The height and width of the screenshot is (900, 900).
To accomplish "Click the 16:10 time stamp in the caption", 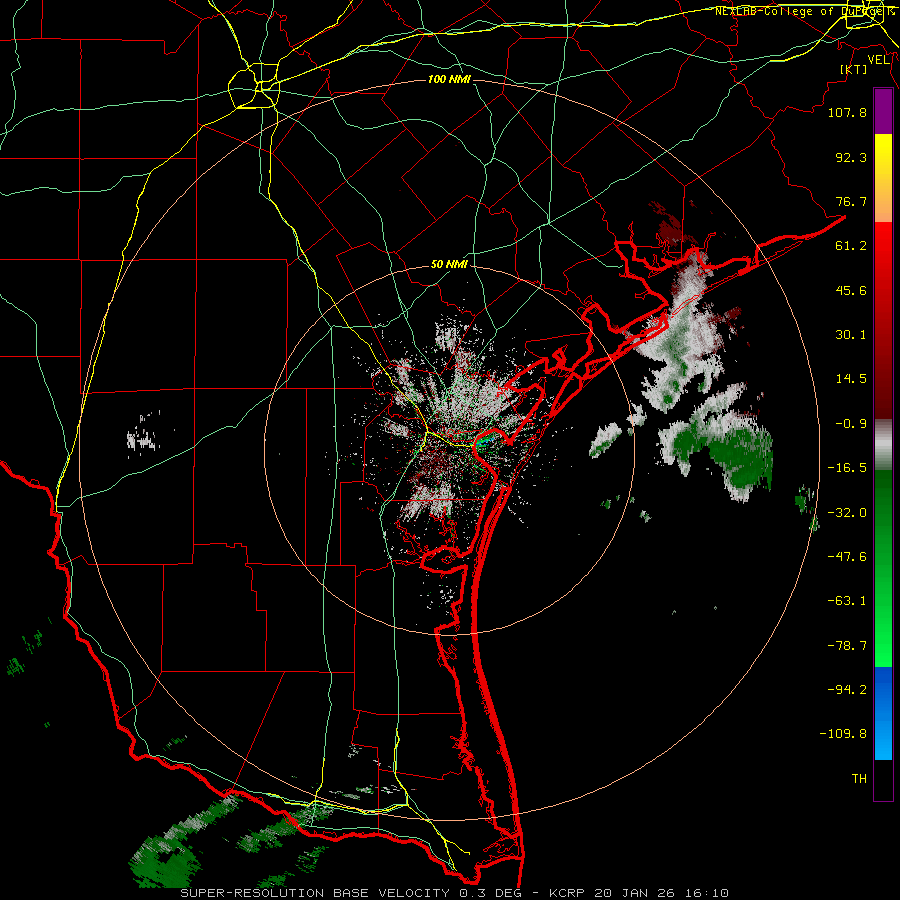I will click(x=709, y=893).
